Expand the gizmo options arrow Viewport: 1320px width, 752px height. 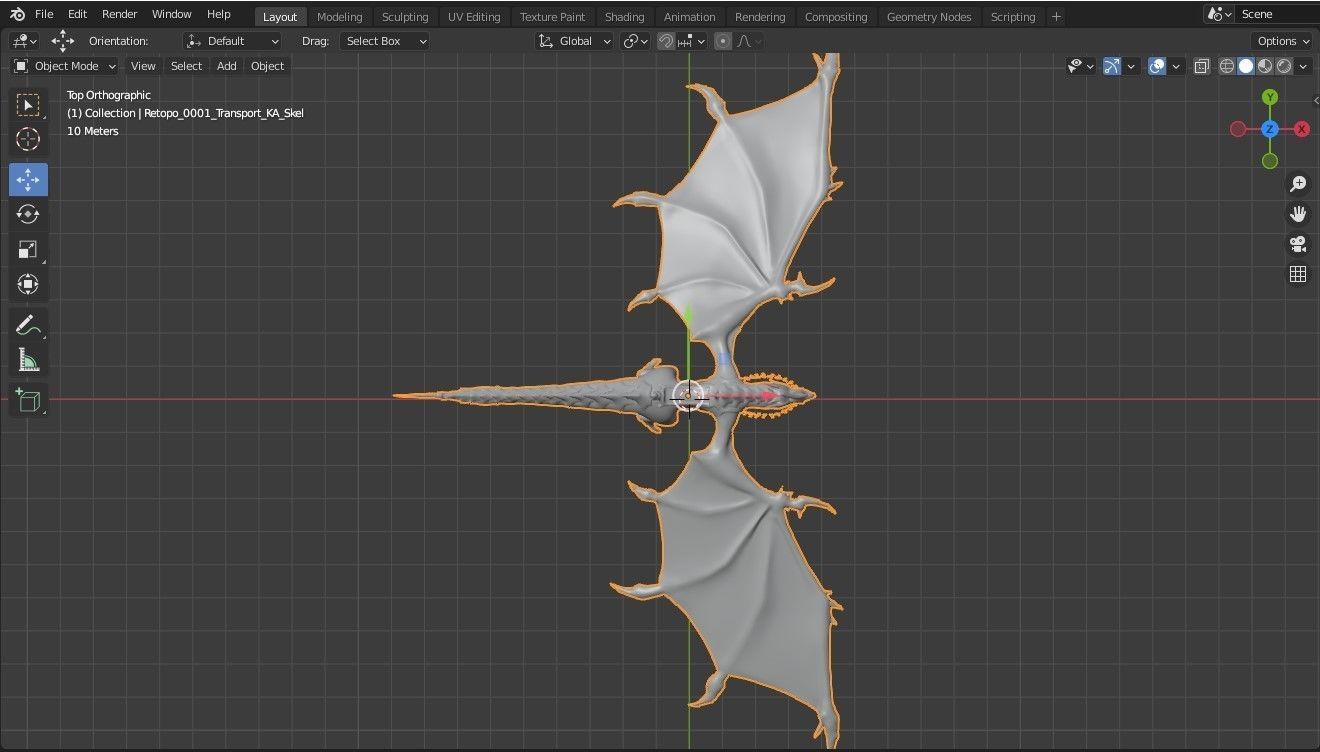pos(1131,66)
